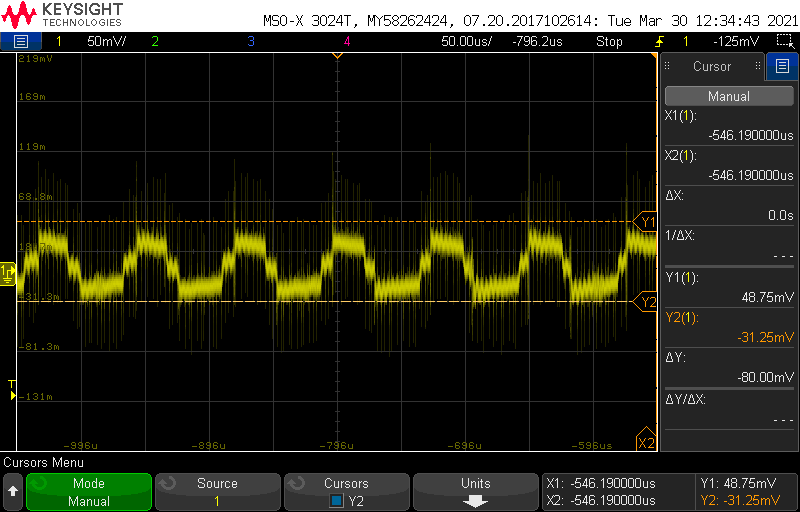Click the bottom X1 readout box

click(601, 483)
